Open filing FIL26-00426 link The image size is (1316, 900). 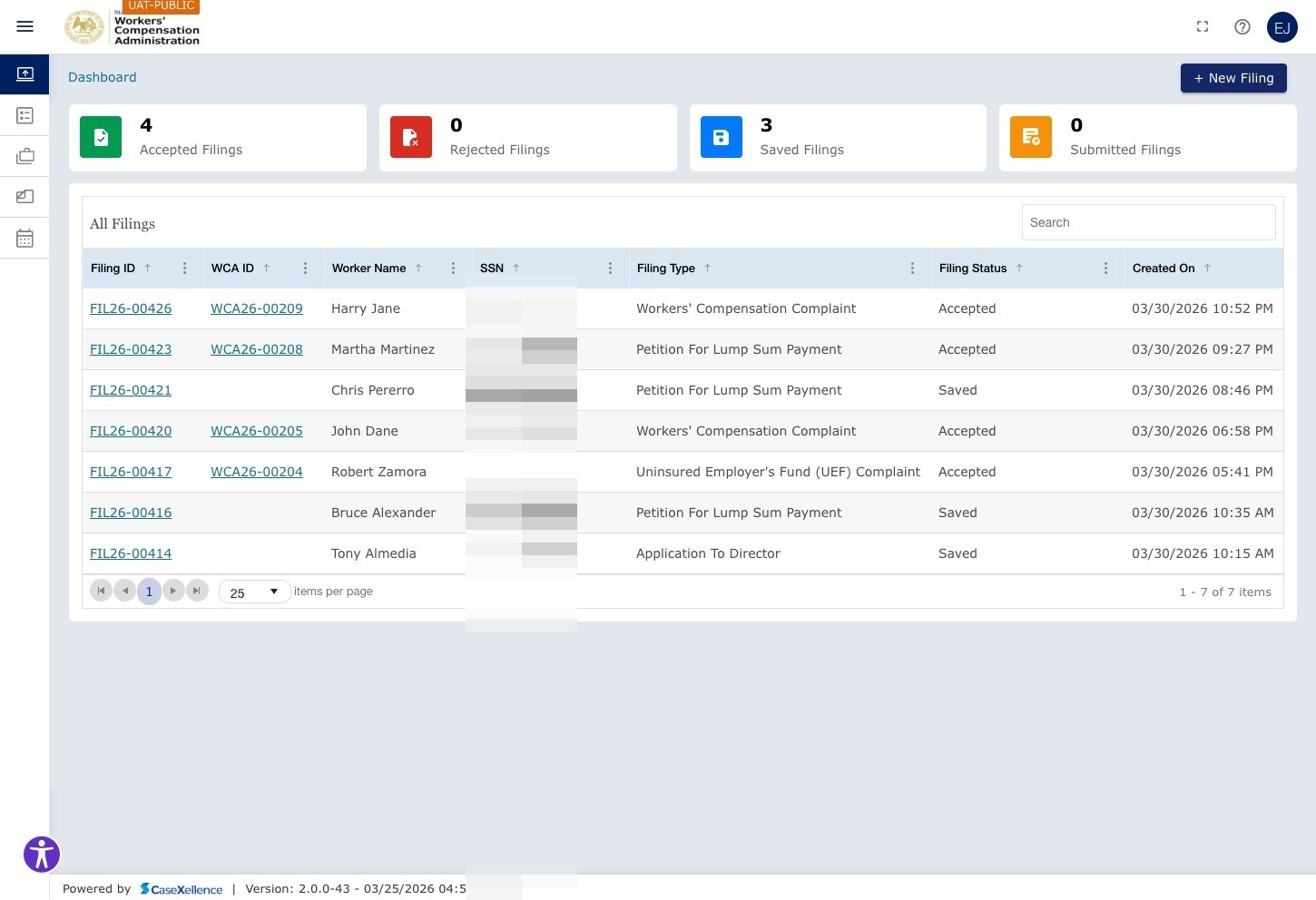(131, 308)
